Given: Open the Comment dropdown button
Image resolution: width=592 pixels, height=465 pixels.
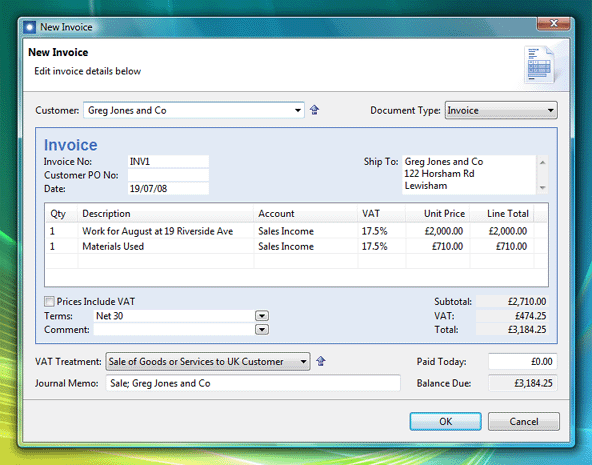Looking at the screenshot, I should [262, 330].
